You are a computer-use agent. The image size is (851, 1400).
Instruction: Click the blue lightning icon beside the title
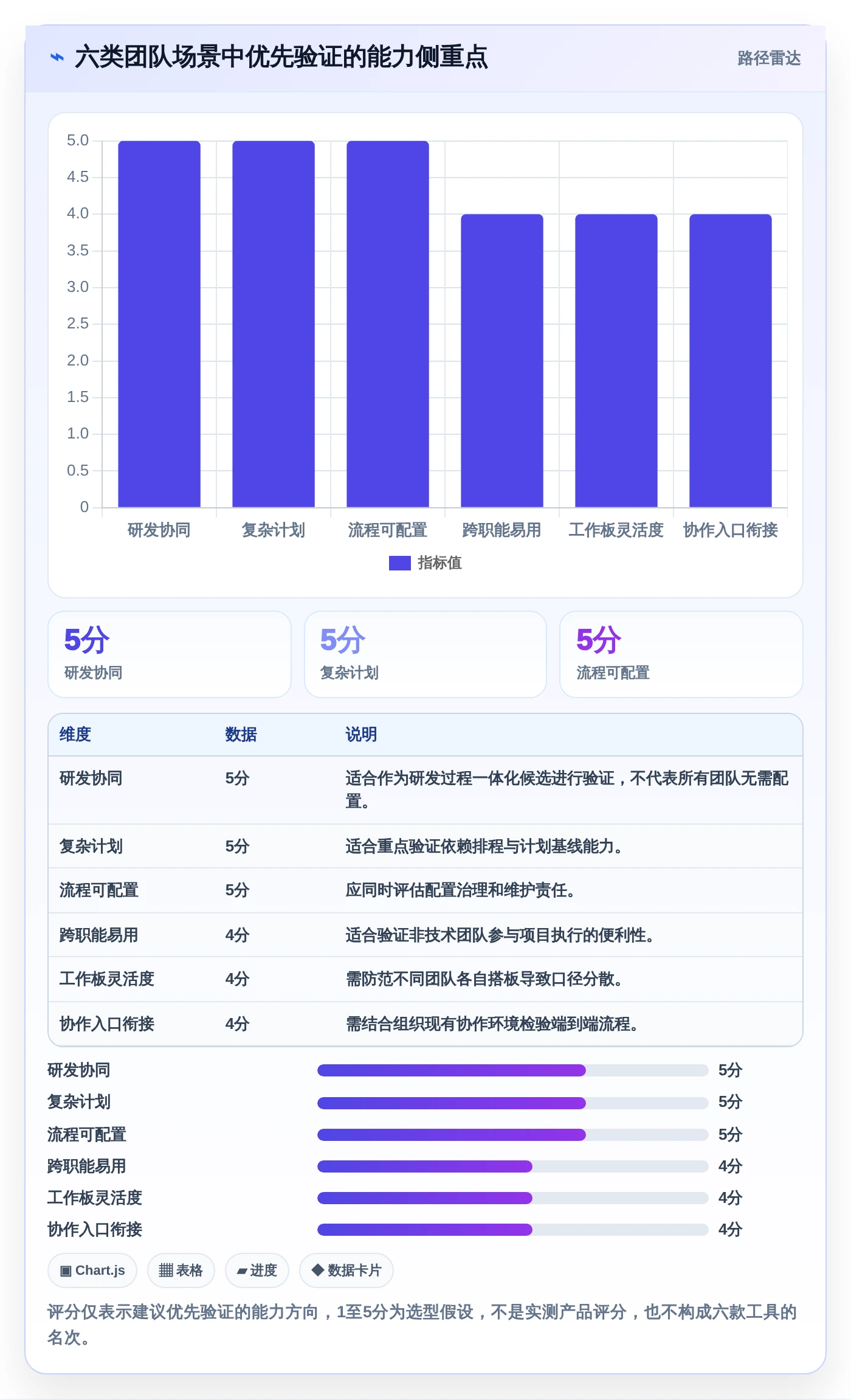tap(57, 57)
